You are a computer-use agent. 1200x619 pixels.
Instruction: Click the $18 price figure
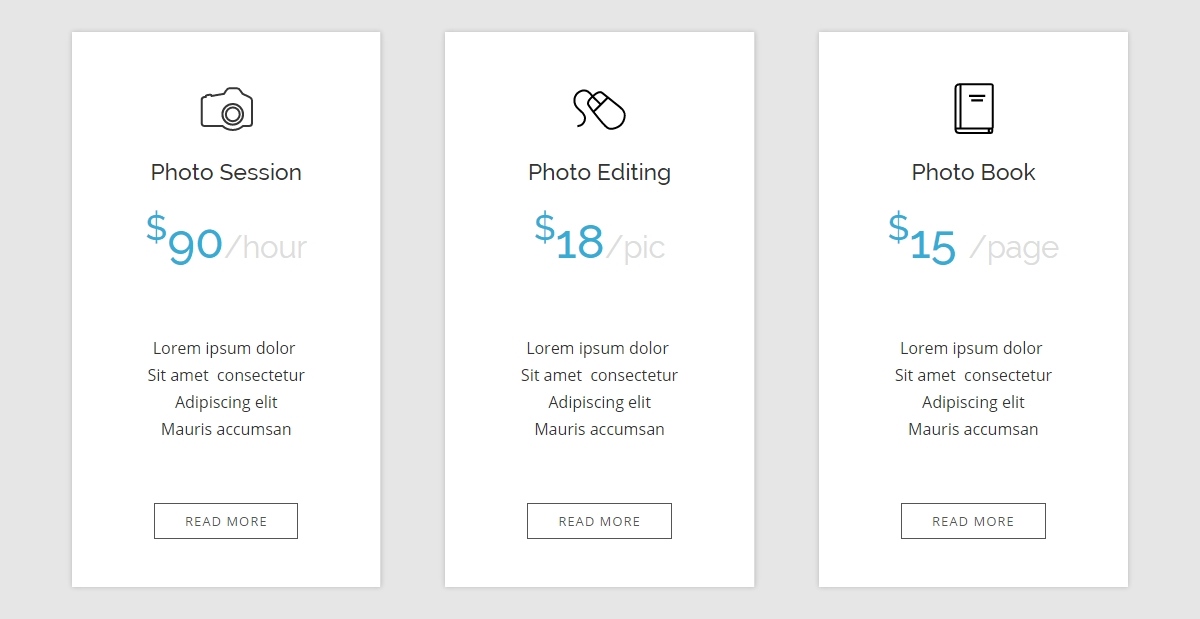[569, 237]
